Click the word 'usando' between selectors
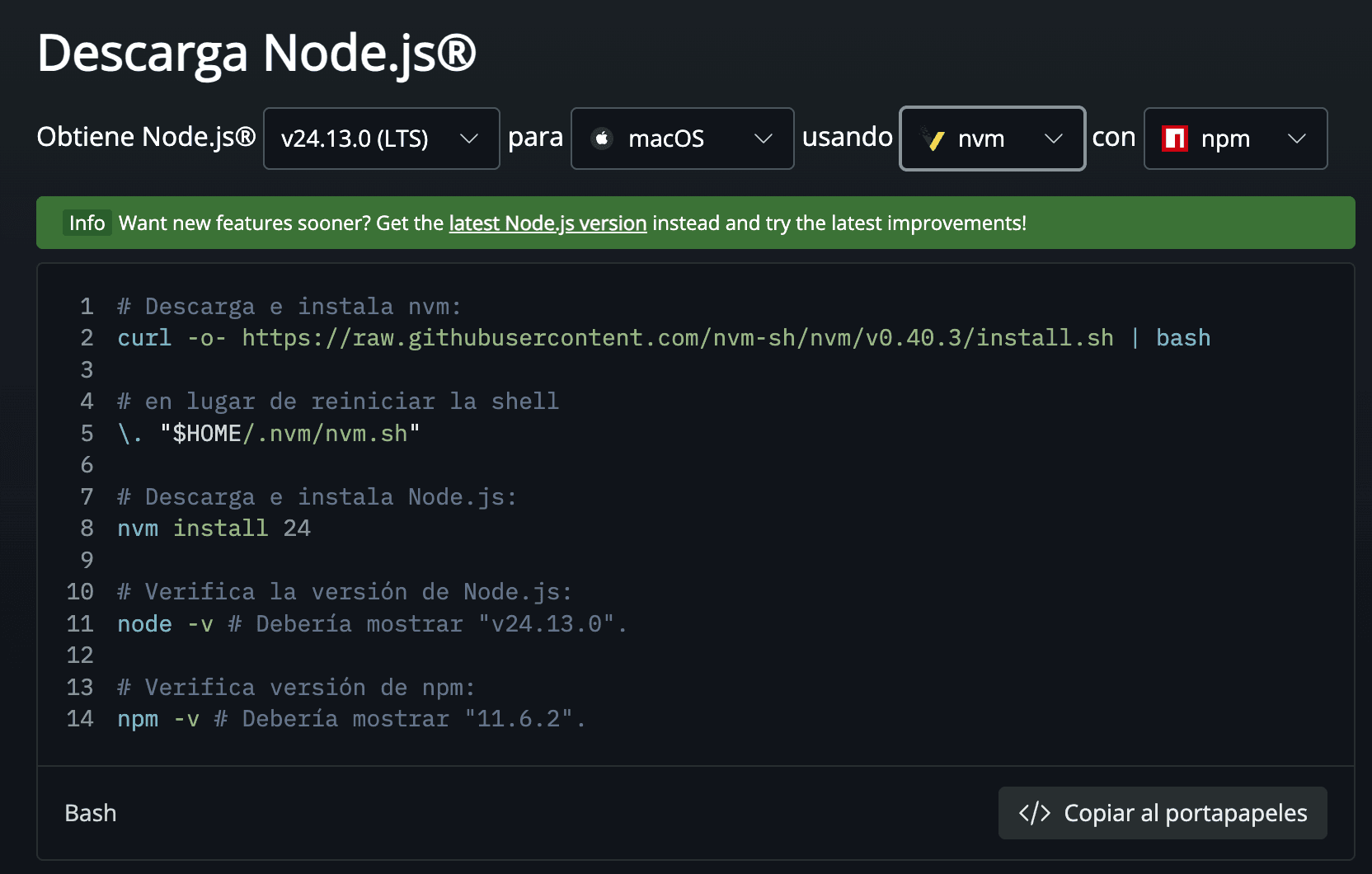 pyautogui.click(x=848, y=137)
